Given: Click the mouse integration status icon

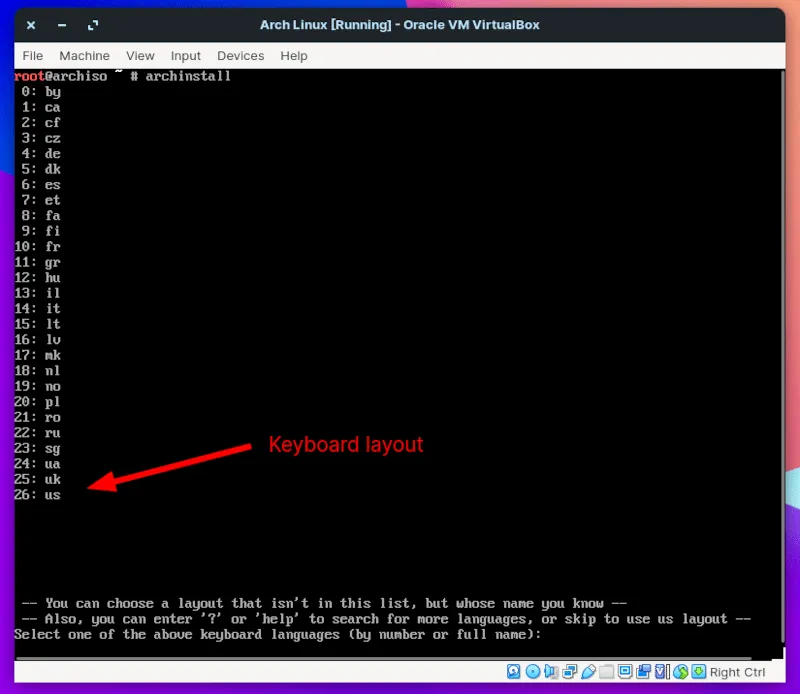Looking at the screenshot, I should click(680, 672).
